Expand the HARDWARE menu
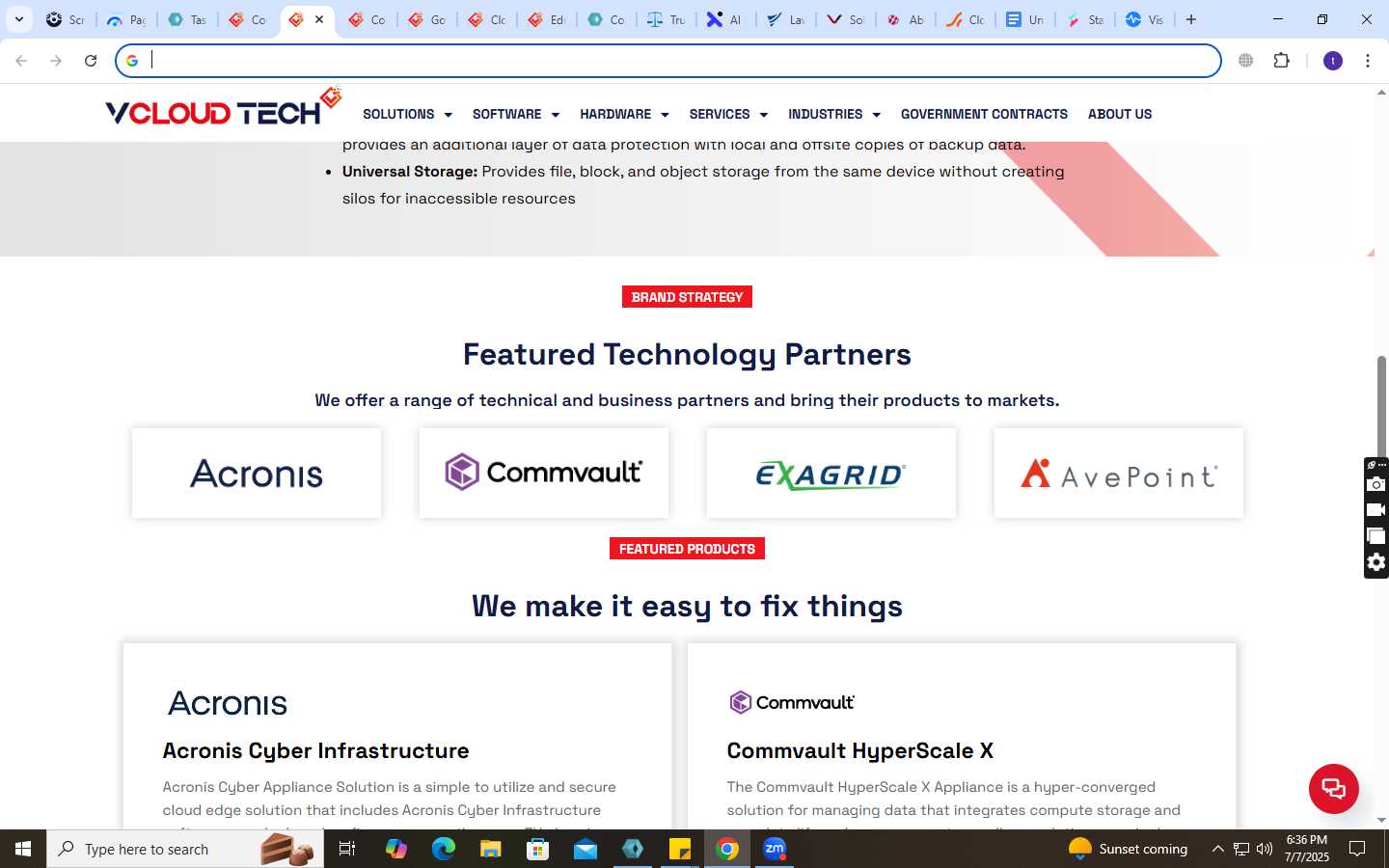 tap(624, 114)
